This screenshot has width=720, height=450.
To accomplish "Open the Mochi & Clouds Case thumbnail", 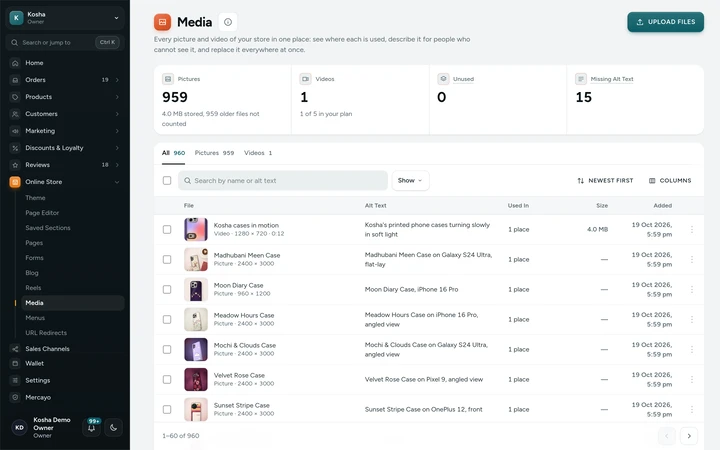I will tap(196, 349).
